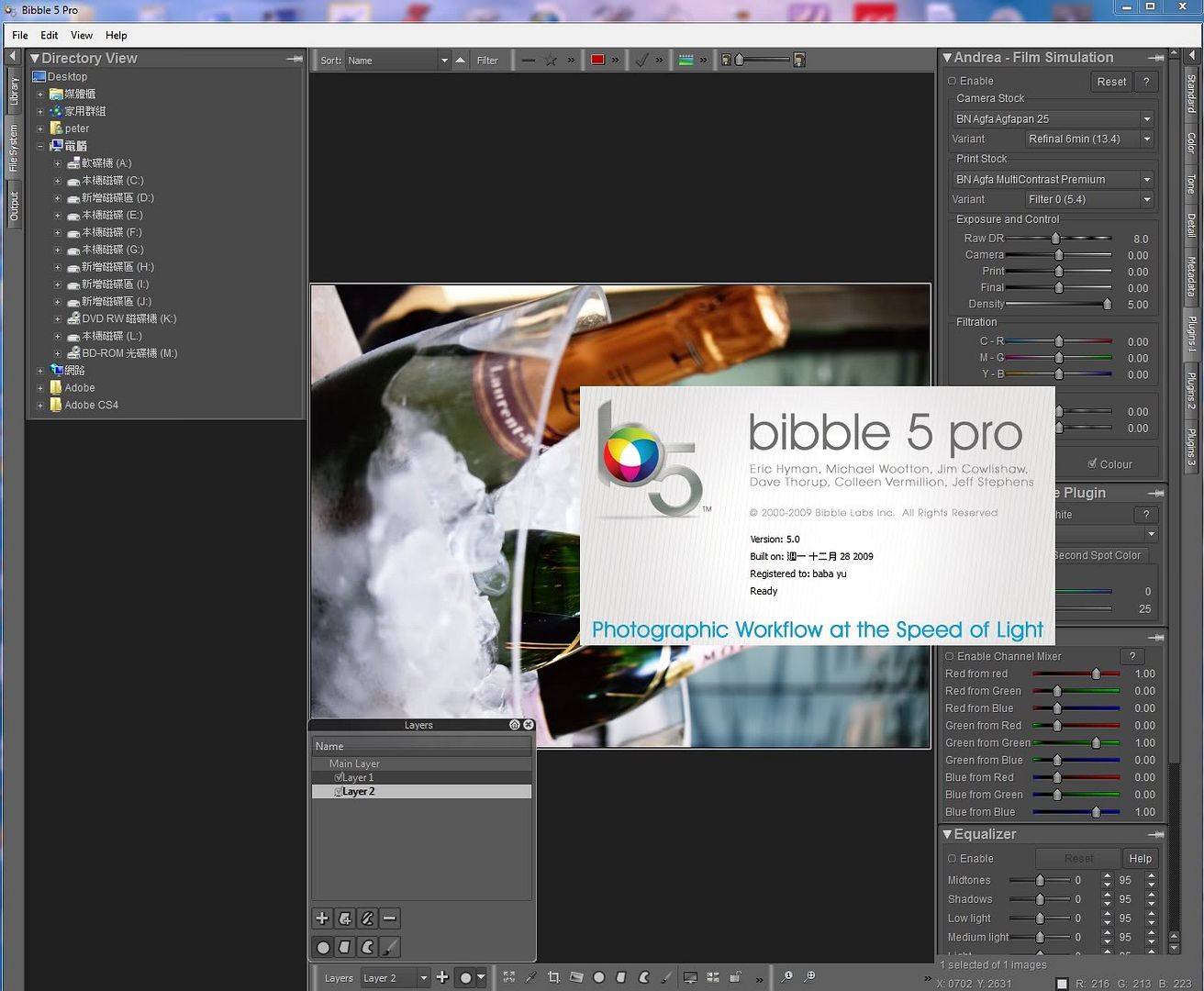Switch to the Library side tab
1204x991 pixels.
click(x=14, y=92)
